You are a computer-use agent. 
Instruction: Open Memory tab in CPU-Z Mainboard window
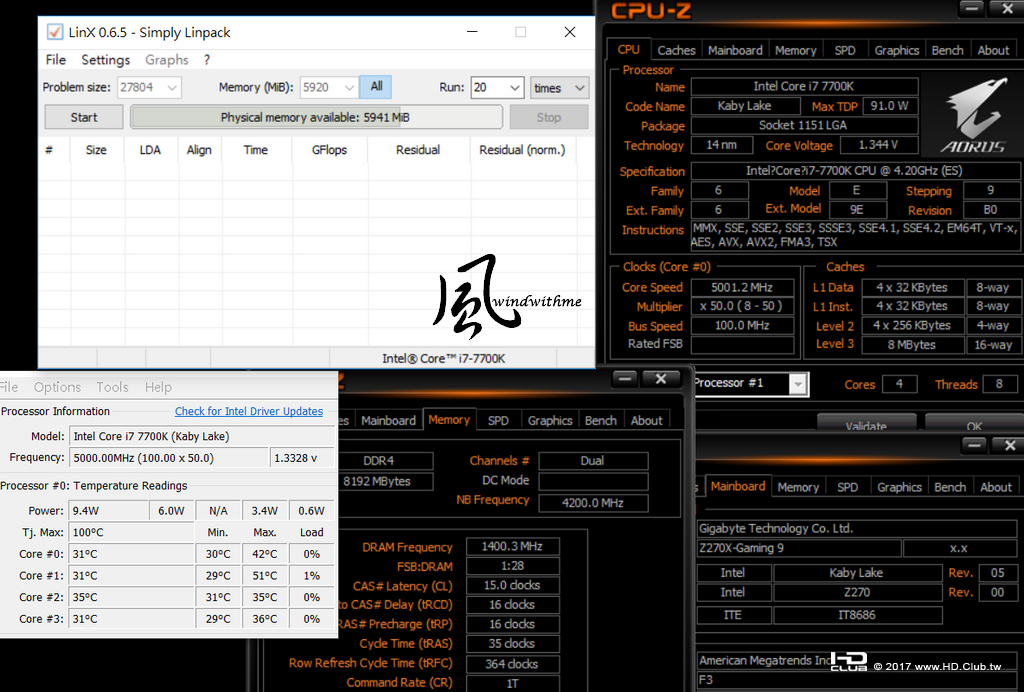tap(798, 487)
